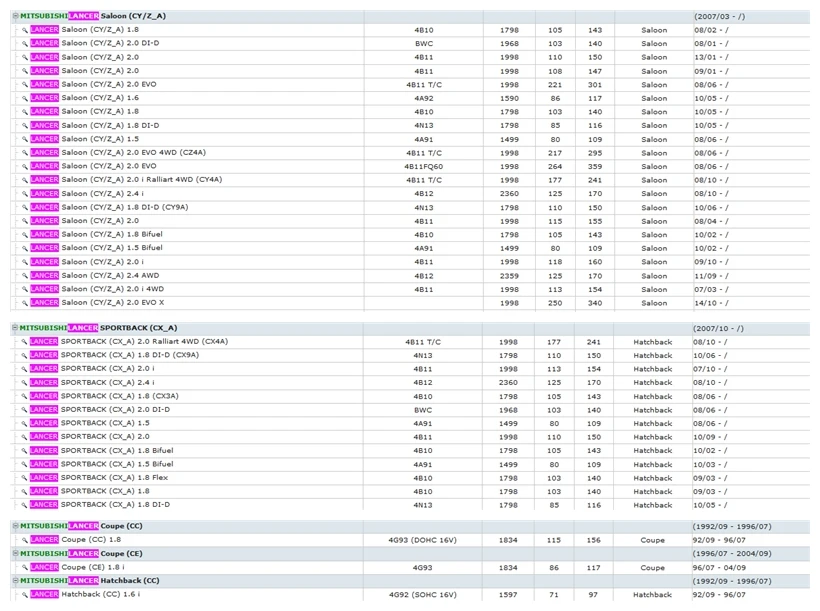The height and width of the screenshot is (611, 820).
Task: Open LANCER Hatchback (CC) 1.6 i link
Action: tap(85, 595)
